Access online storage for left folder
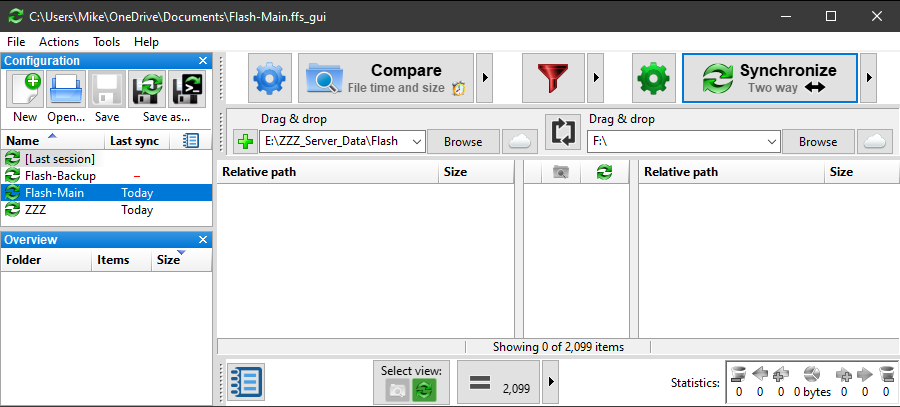This screenshot has height=407, width=900. click(520, 142)
